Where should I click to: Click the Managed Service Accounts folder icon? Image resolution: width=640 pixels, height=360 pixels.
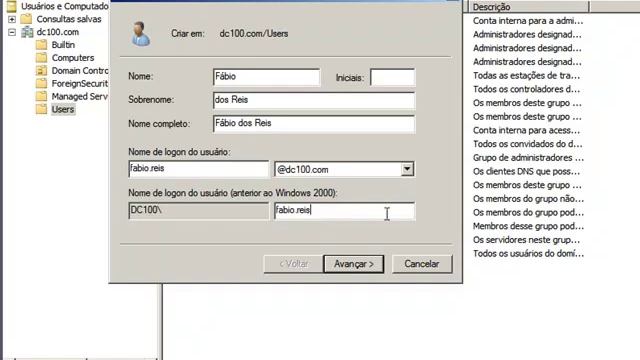[41, 96]
